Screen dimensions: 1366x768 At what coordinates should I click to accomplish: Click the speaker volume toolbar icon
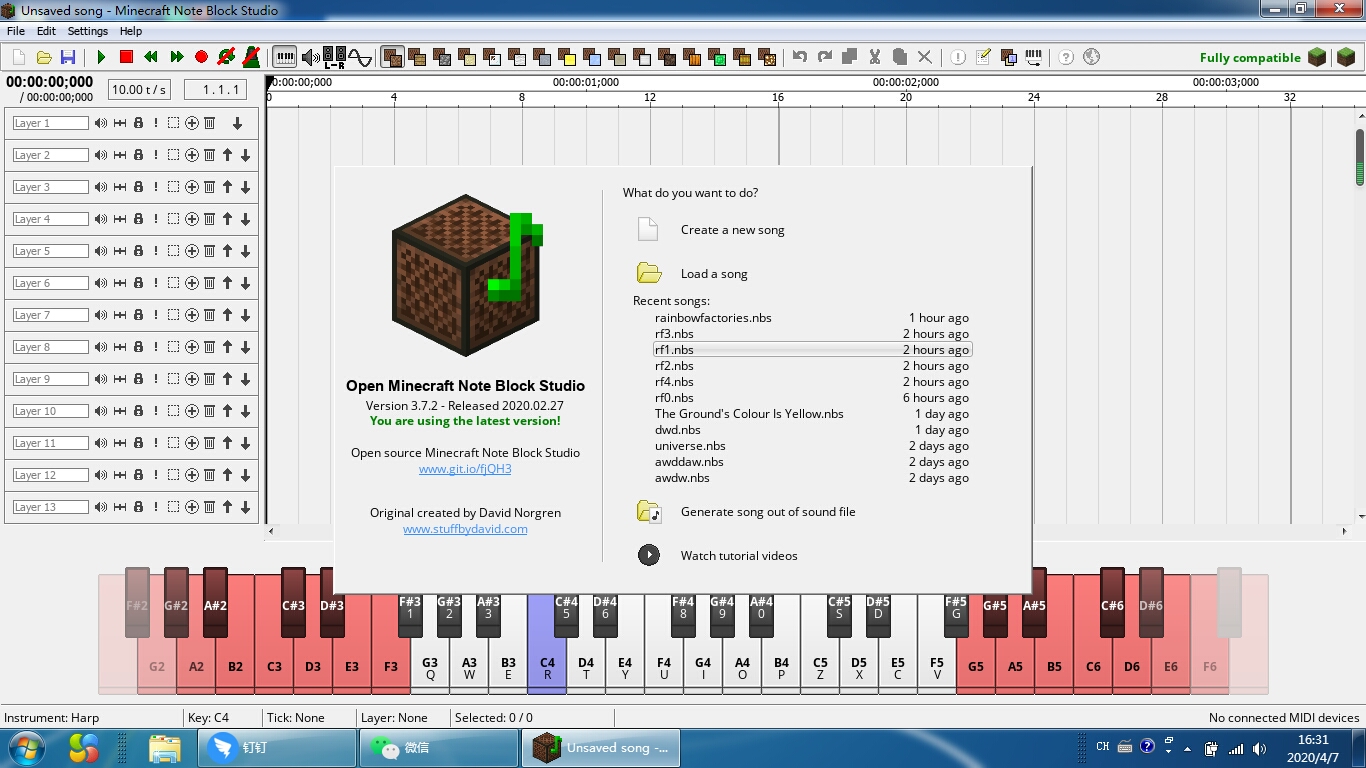pyautogui.click(x=311, y=57)
